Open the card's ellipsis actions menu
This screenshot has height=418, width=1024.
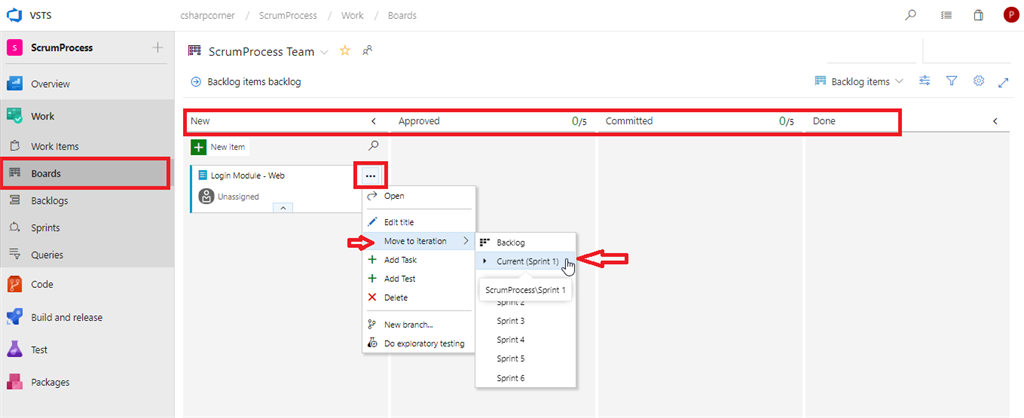pos(370,176)
